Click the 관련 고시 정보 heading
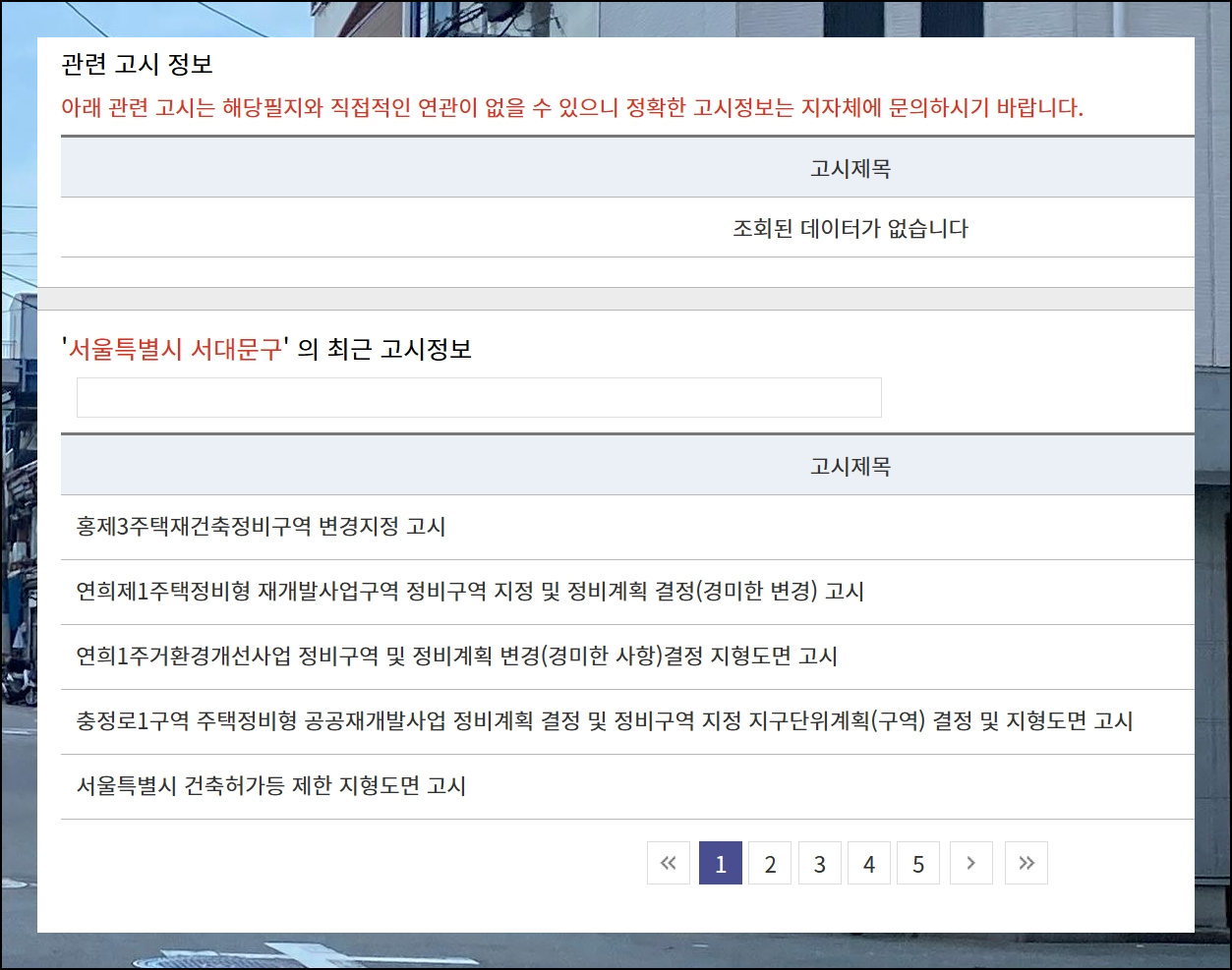This screenshot has height=970, width=1232. tap(137, 65)
